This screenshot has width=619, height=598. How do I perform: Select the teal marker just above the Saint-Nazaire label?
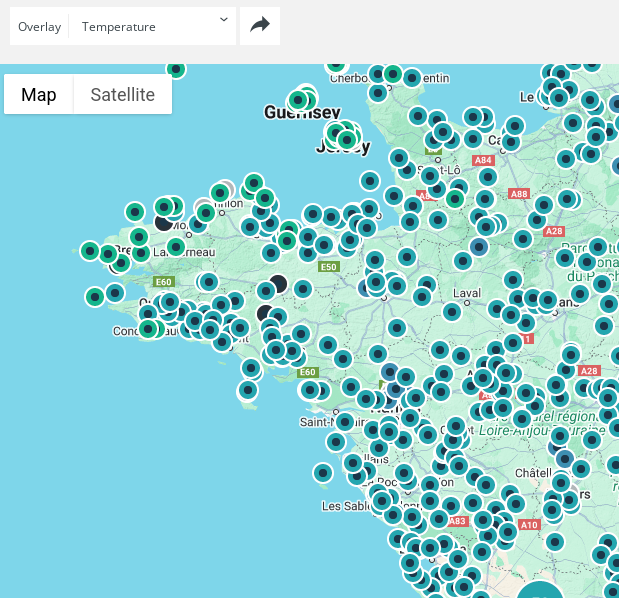pyautogui.click(x=345, y=422)
